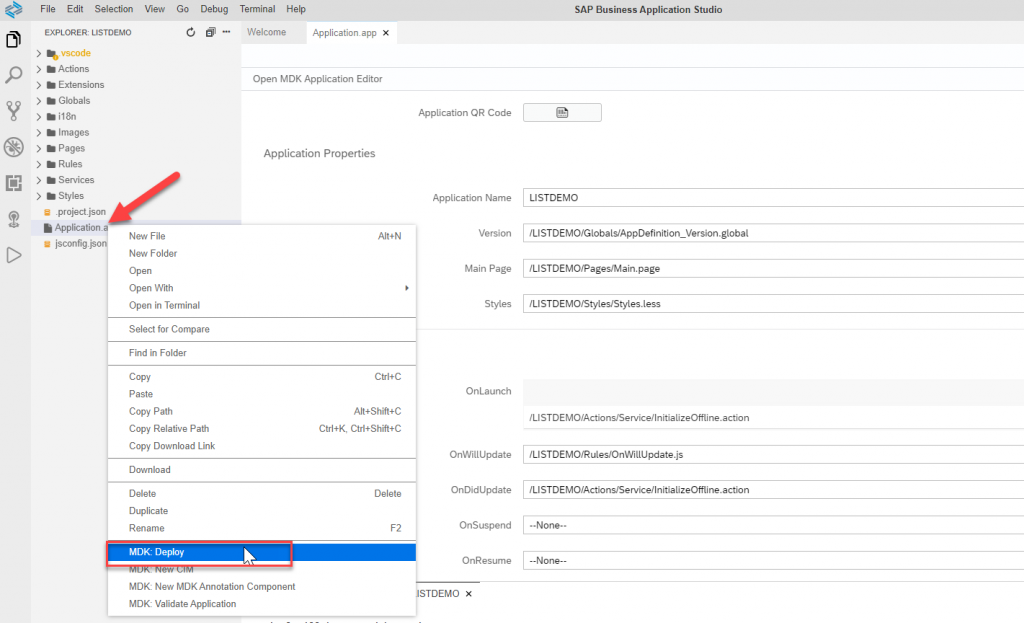Click the SAP Business Application Studio logo
This screenshot has height=623, width=1024.
coord(13,9)
